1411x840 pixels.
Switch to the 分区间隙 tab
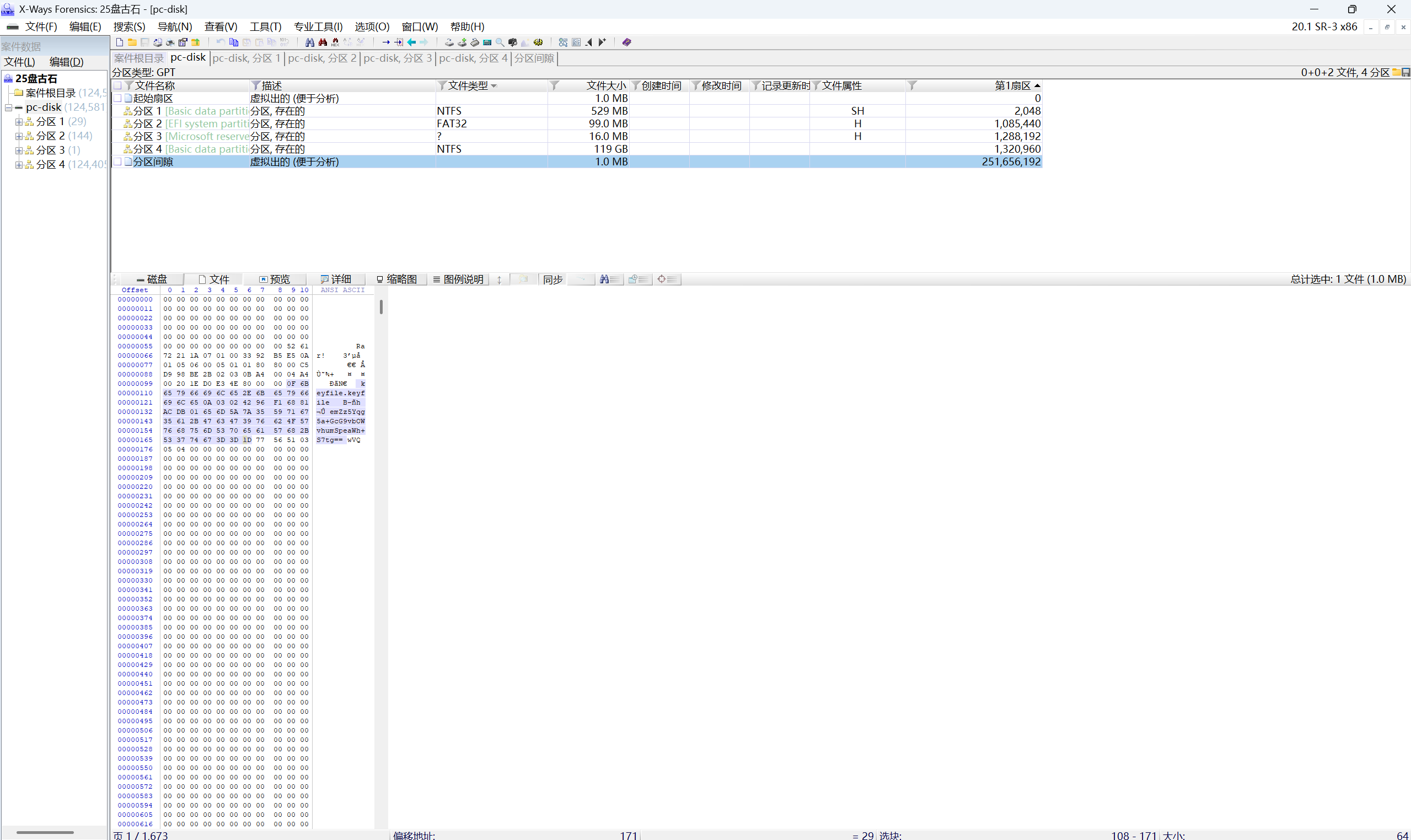pyautogui.click(x=534, y=58)
